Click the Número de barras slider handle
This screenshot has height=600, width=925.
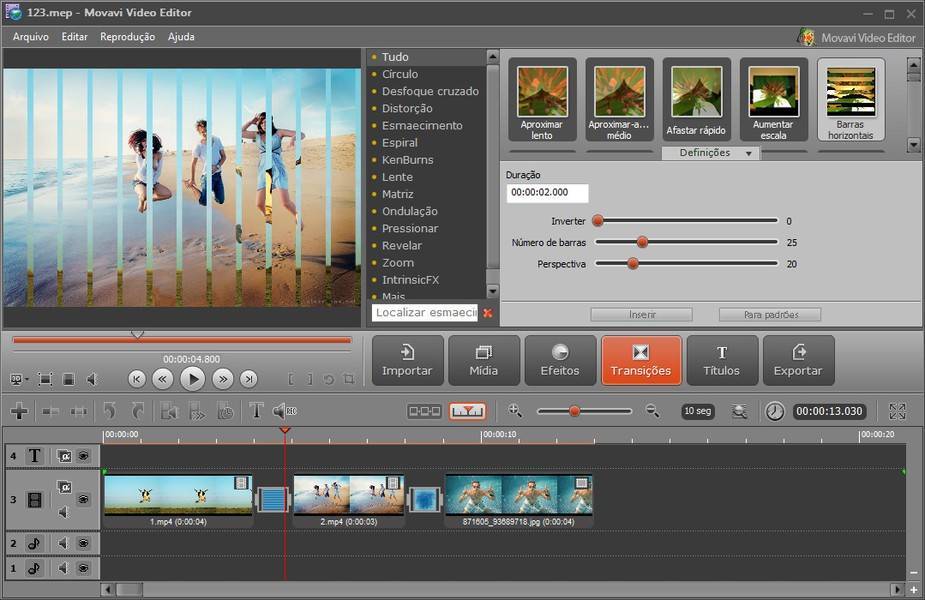tap(642, 242)
